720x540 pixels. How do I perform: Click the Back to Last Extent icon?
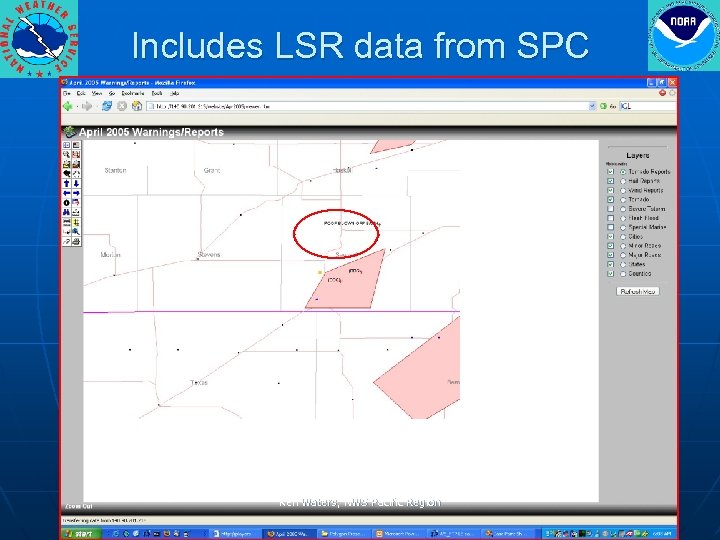click(67, 174)
